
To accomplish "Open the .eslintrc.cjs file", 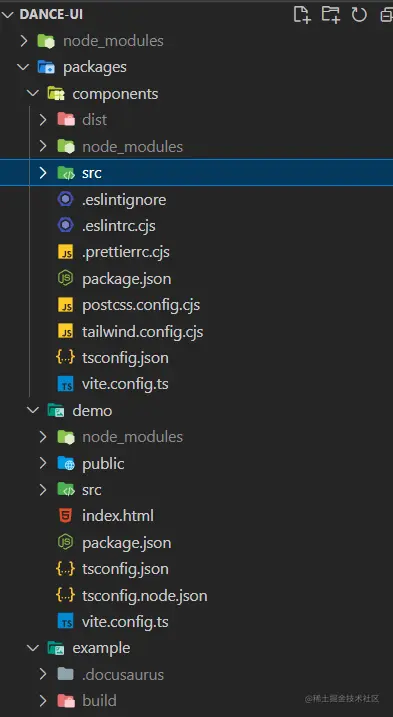I will point(119,226).
